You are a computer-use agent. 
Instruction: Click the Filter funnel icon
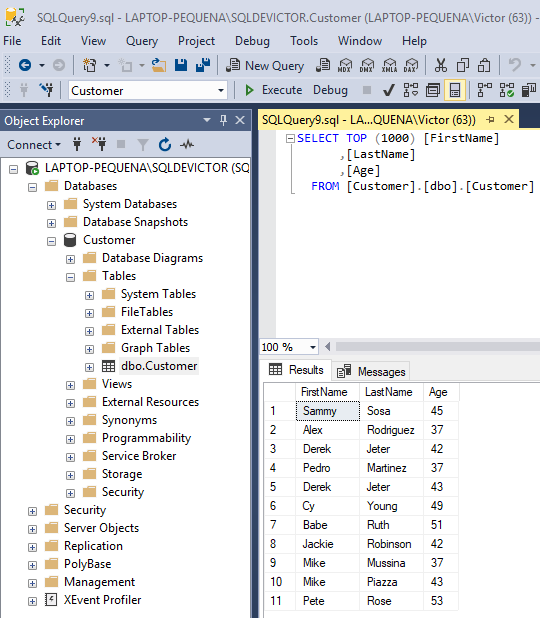[143, 145]
